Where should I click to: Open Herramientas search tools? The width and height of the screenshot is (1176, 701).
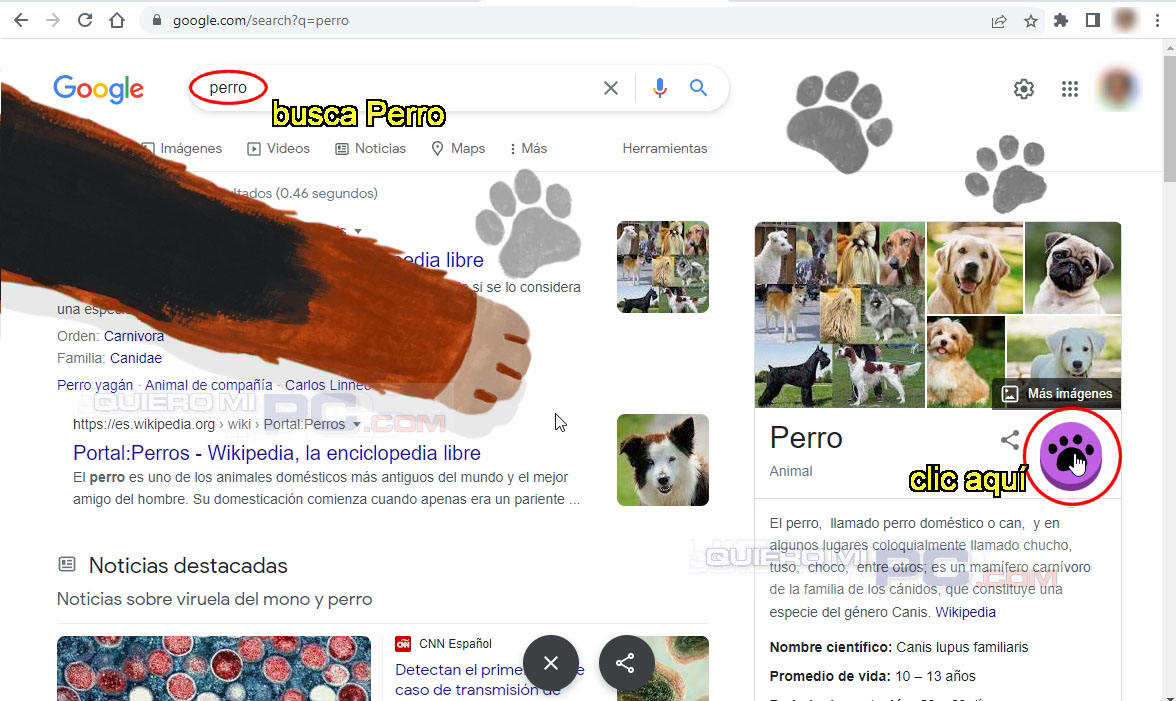[x=664, y=148]
